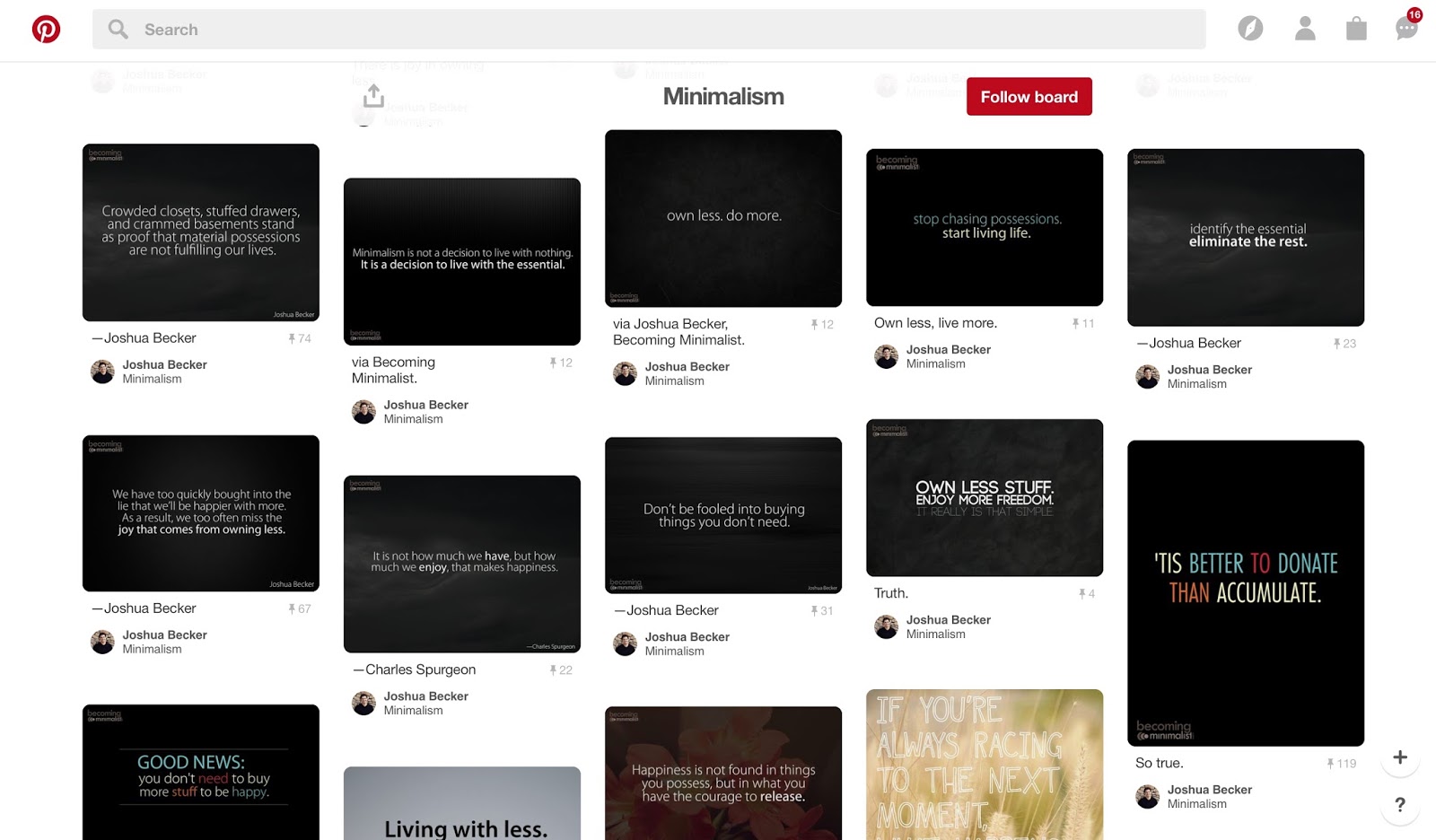
Task: Open 'Happiness is not found in things' pin
Action: tap(723, 773)
